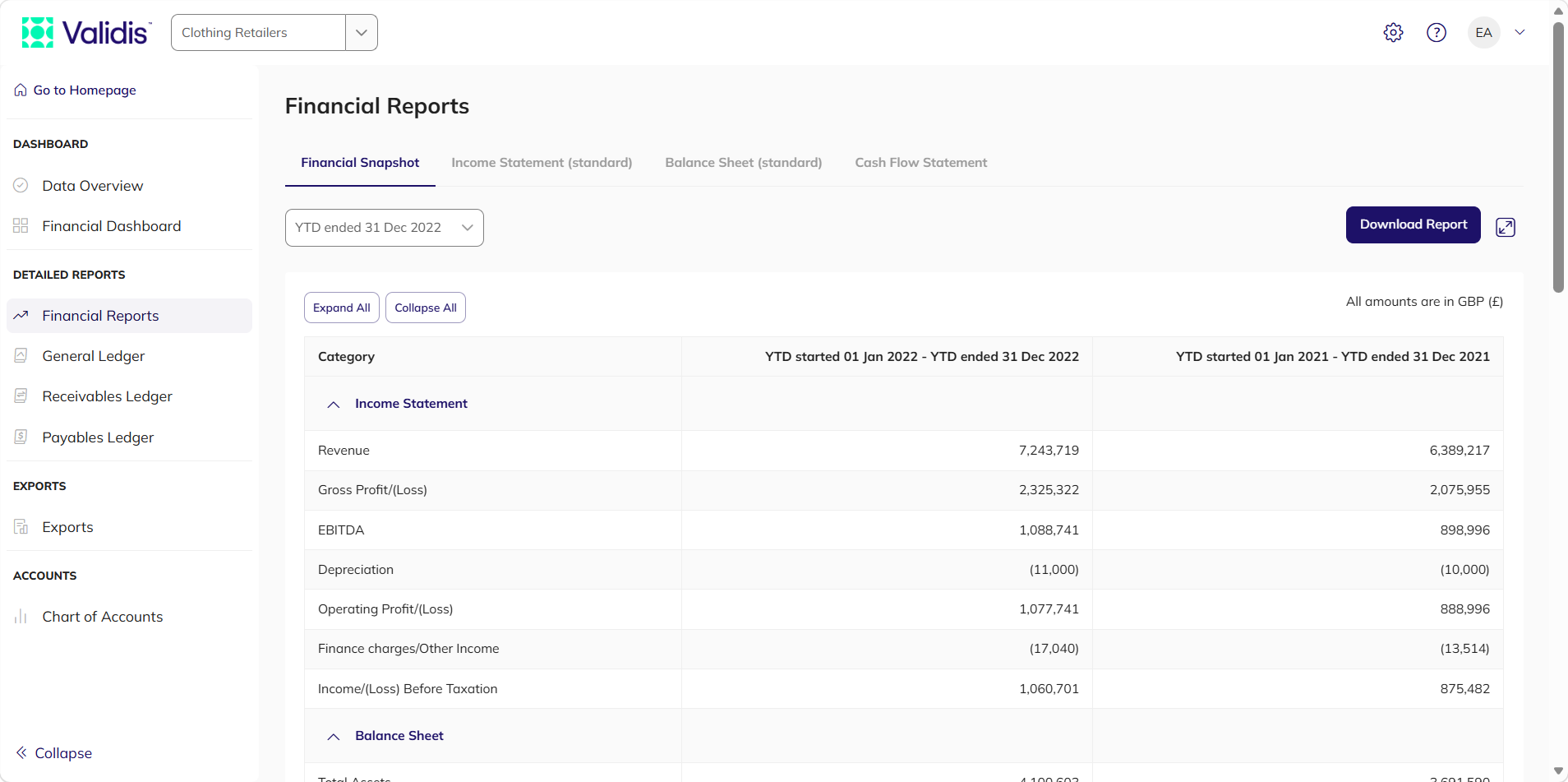Open the help question mark icon
1568x782 pixels.
coord(1437,33)
